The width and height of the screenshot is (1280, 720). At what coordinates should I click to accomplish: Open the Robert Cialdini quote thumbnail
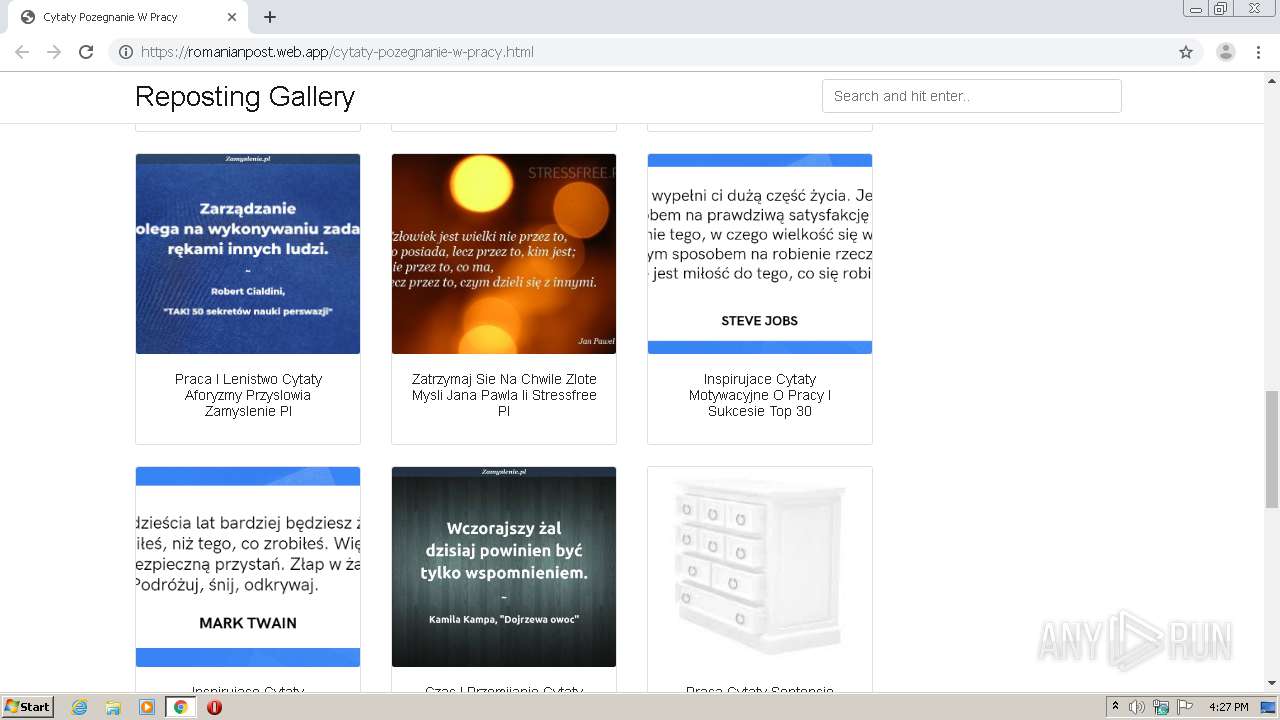tap(248, 254)
